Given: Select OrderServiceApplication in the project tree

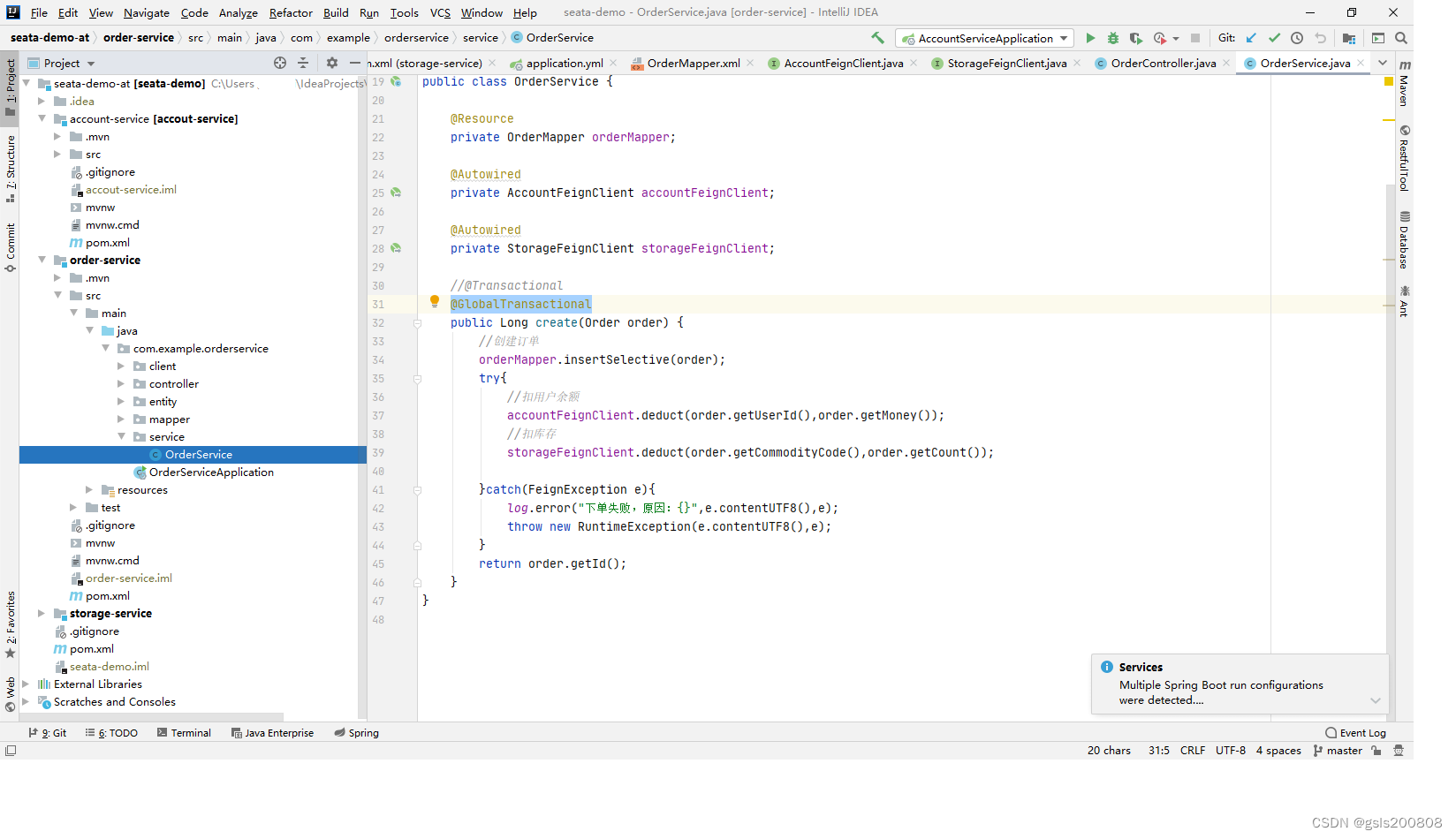Looking at the screenshot, I should click(x=211, y=472).
